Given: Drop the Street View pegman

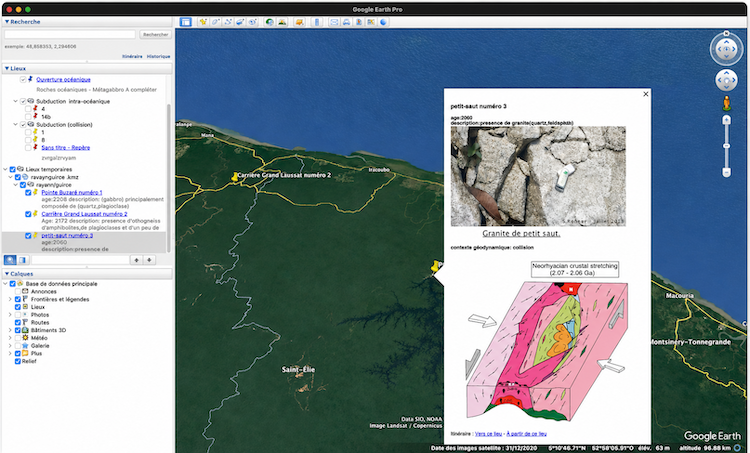Looking at the screenshot, I should 727,103.
